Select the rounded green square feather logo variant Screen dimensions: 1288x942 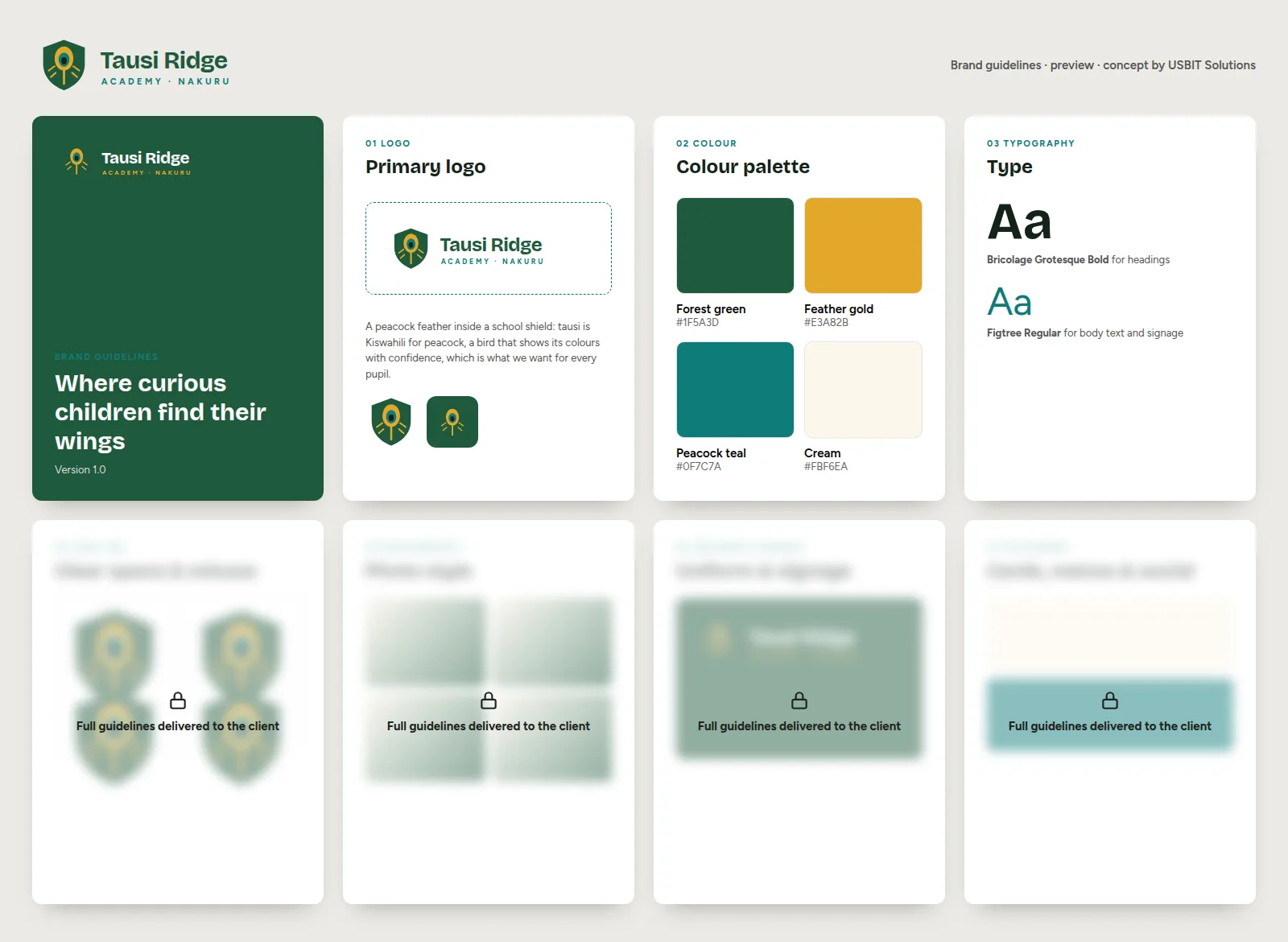[452, 422]
